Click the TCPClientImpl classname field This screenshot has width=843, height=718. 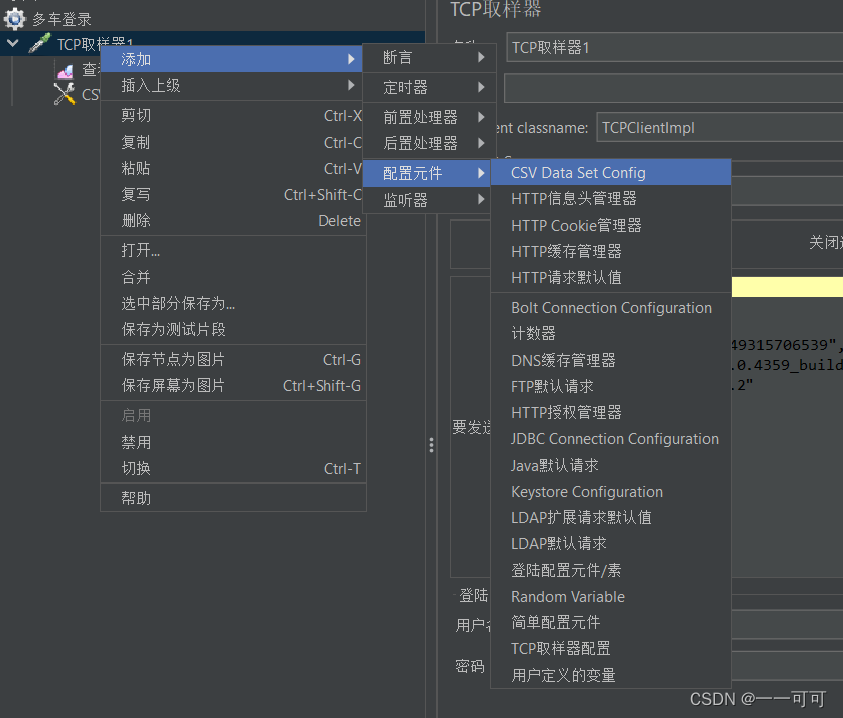[x=718, y=127]
